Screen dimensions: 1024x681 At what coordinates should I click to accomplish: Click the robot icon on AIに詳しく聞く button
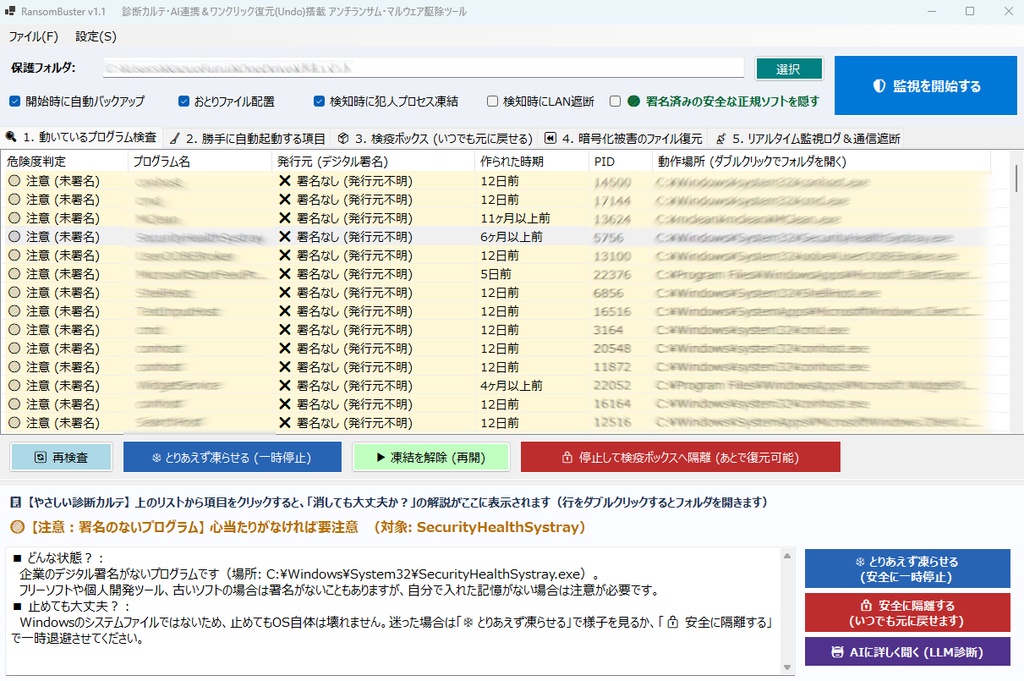[837, 652]
